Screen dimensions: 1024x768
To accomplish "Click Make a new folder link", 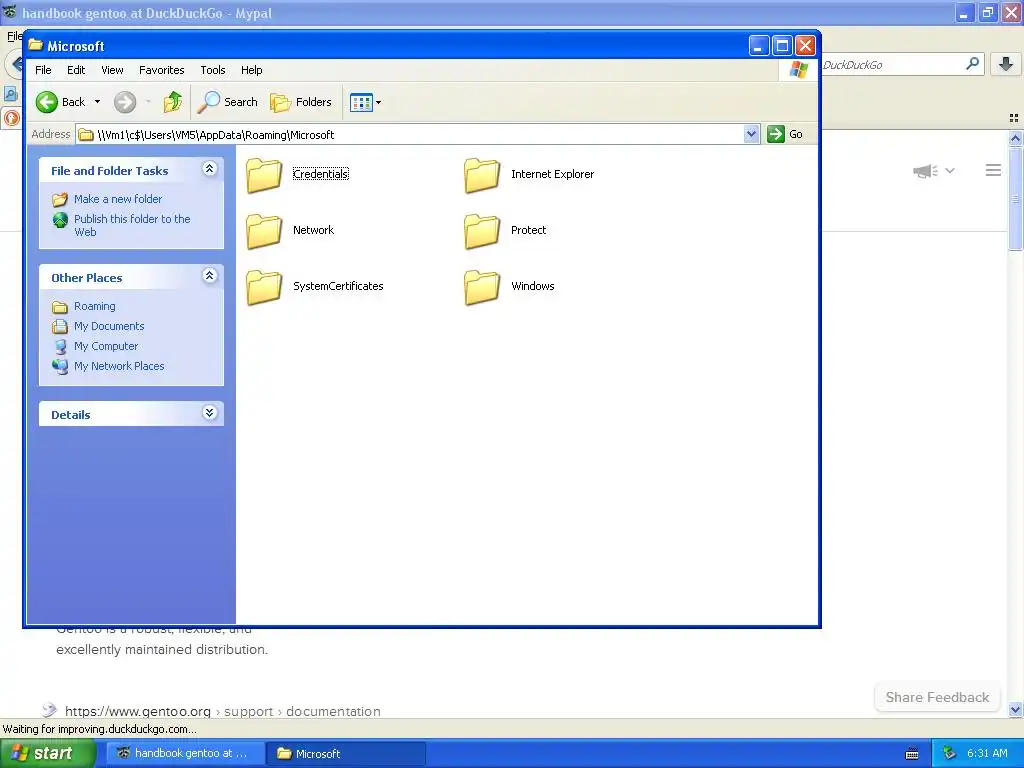I will pyautogui.click(x=118, y=199).
